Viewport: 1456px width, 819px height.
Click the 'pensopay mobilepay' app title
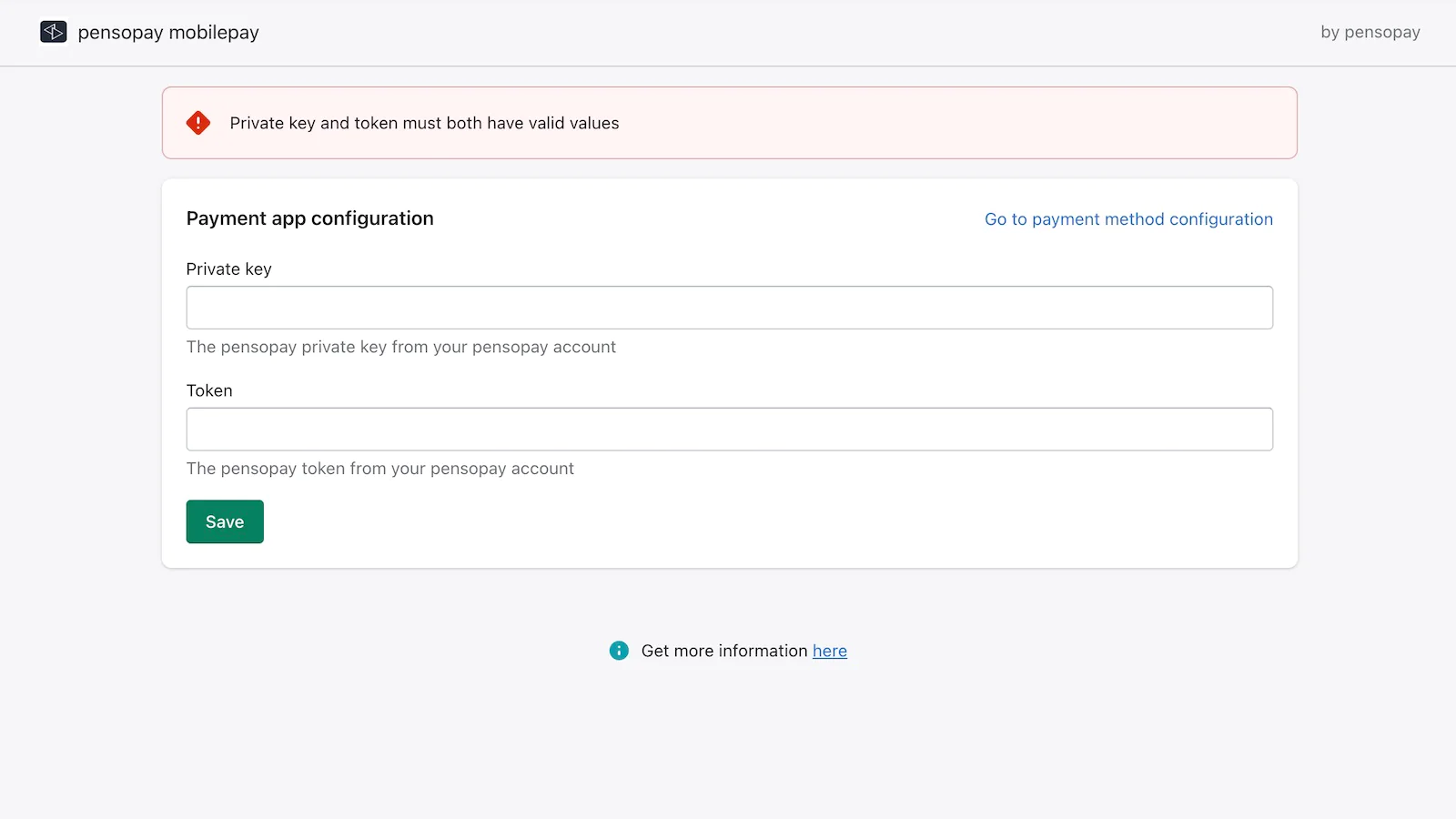point(168,33)
